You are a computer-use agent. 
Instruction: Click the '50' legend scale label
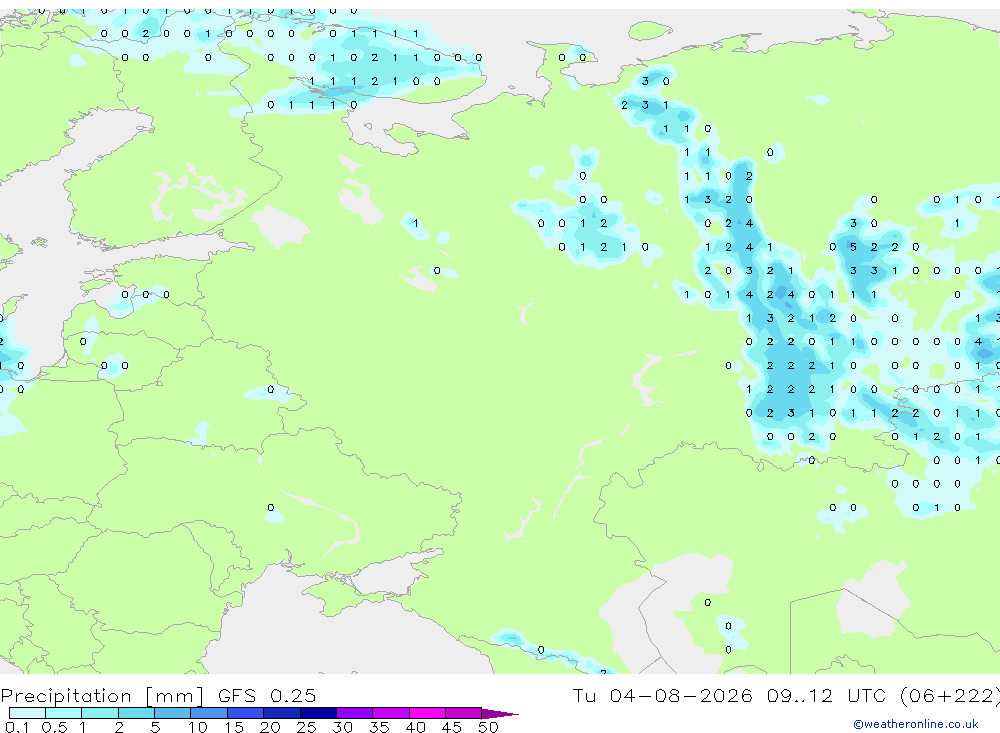(x=488, y=727)
